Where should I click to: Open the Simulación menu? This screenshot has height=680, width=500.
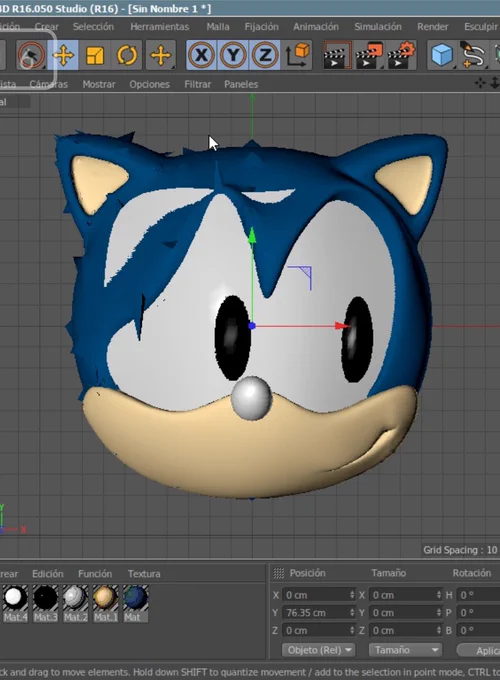coord(378,26)
